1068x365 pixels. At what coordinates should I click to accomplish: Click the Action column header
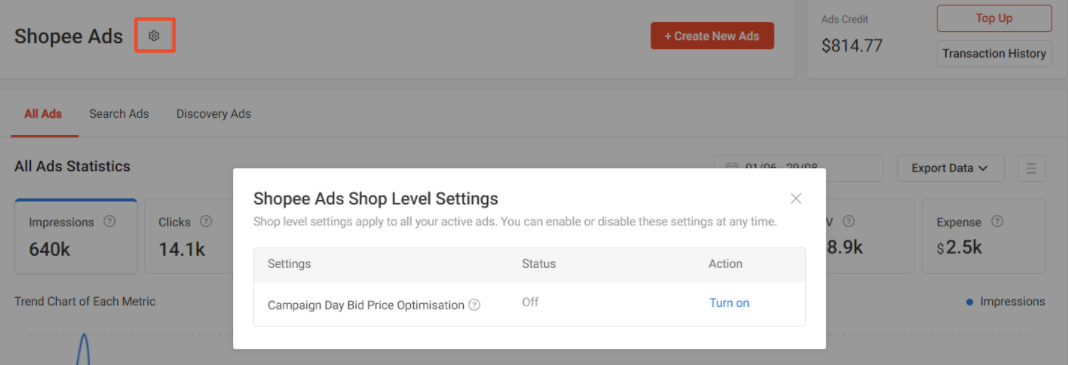(x=725, y=264)
